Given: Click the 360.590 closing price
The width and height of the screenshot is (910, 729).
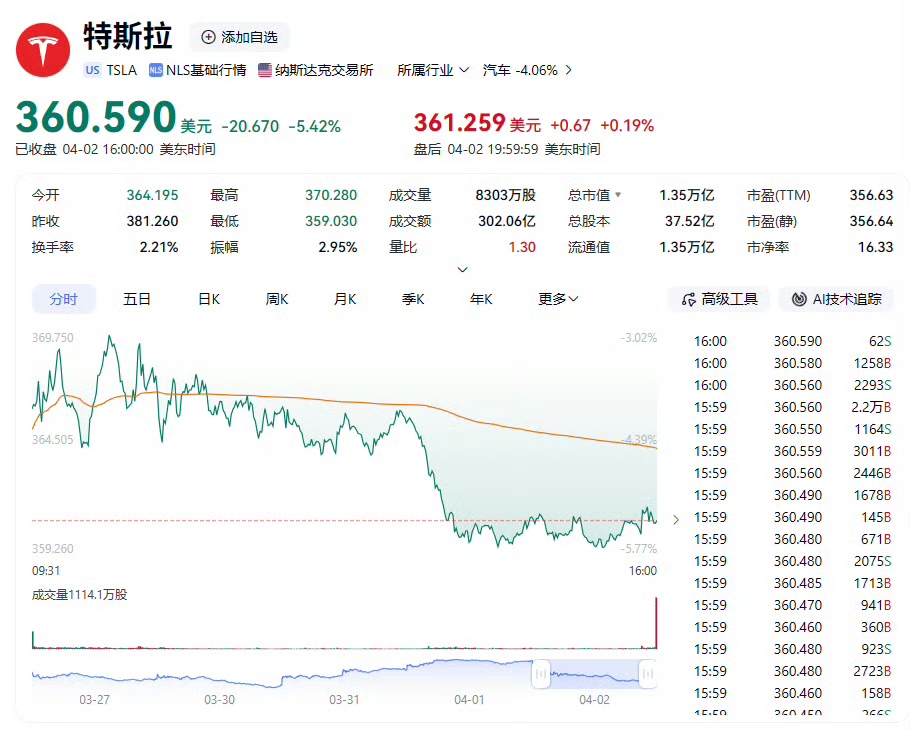Looking at the screenshot, I should click(x=96, y=117).
